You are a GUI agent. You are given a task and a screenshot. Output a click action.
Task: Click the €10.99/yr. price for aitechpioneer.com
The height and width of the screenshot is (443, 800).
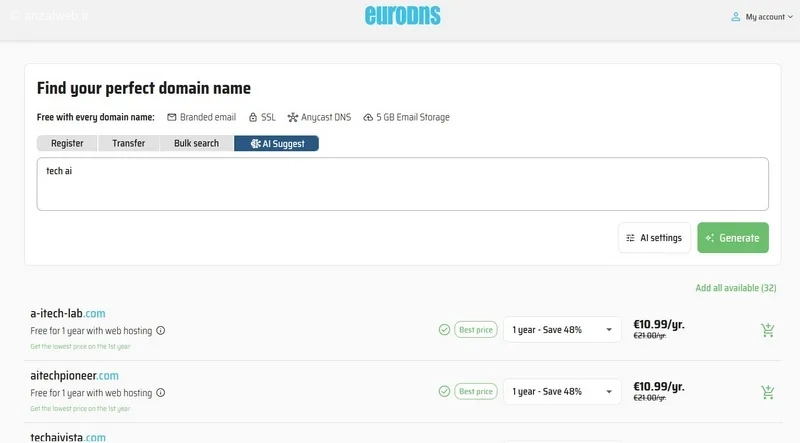click(x=659, y=387)
